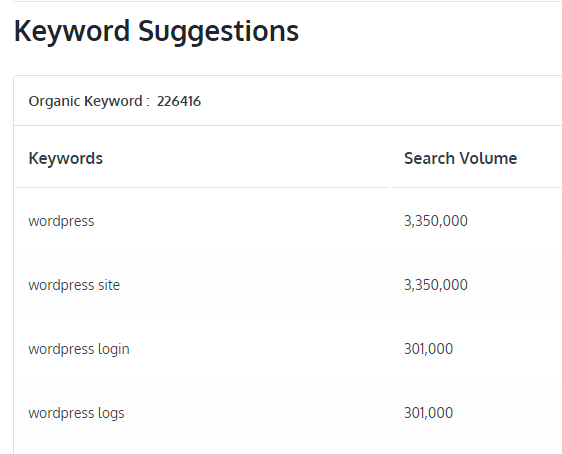
Task: Sort by the Keywords column header
Action: tap(66, 158)
